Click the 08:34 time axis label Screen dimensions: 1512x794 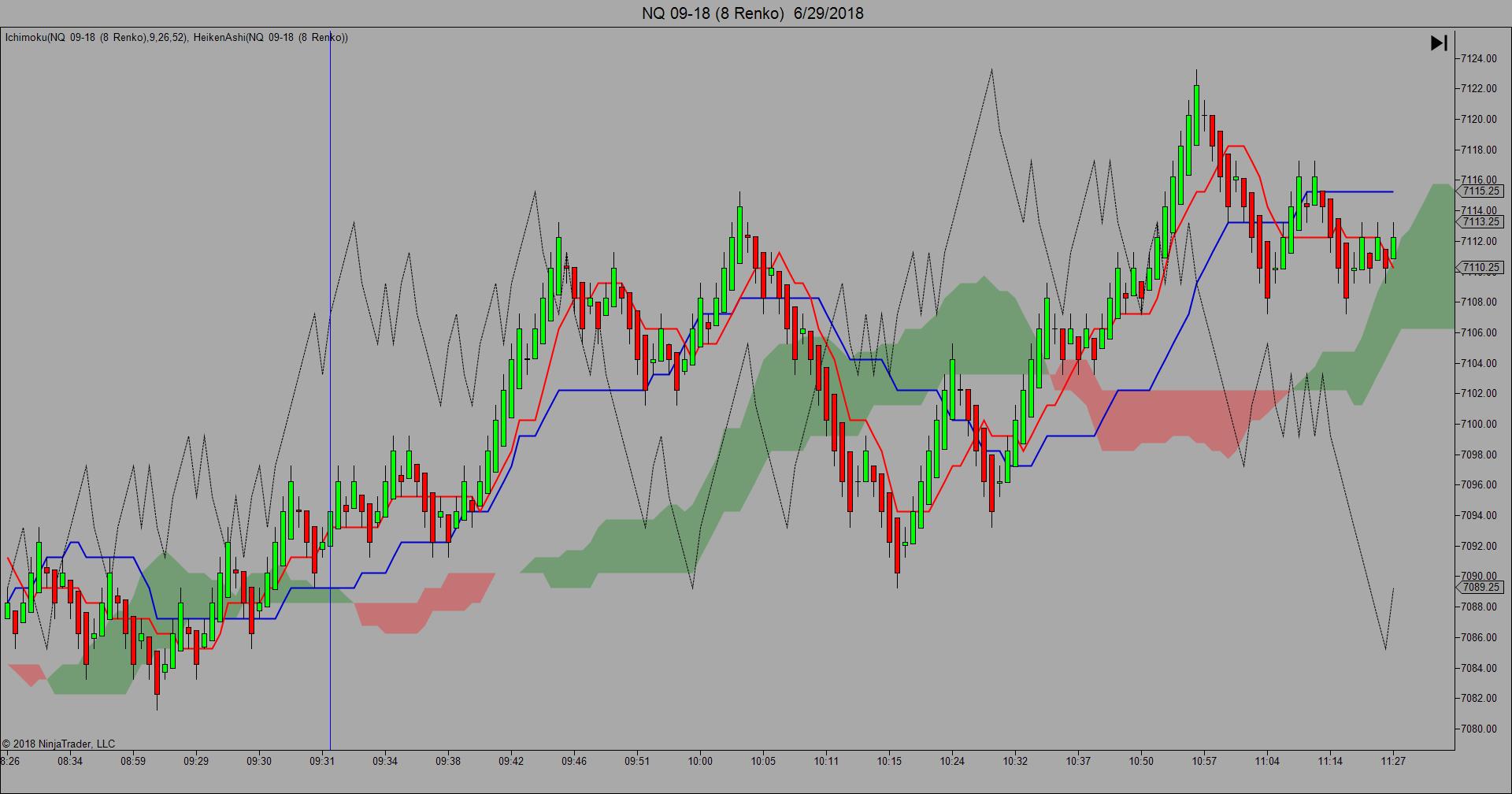tap(70, 761)
